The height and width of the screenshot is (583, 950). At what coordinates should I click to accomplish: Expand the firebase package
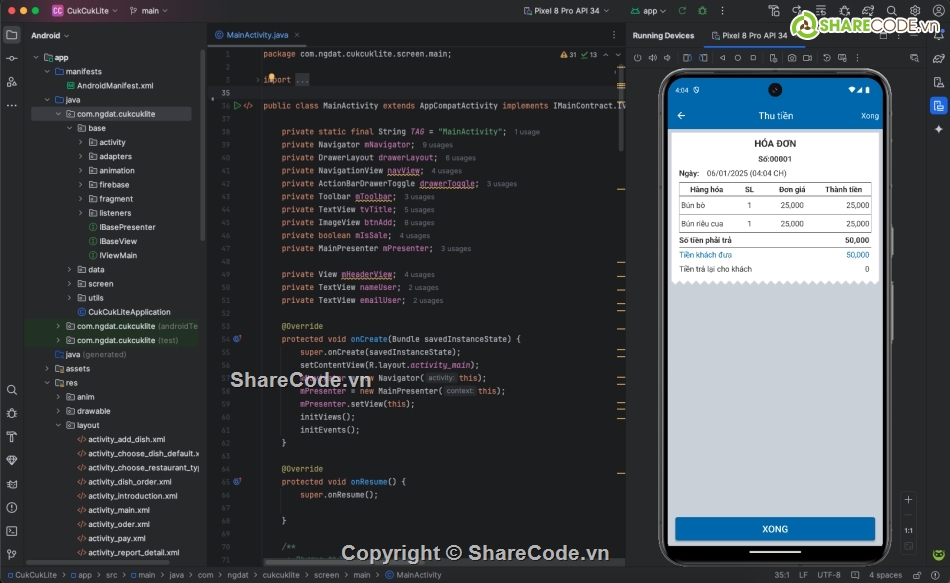point(81,185)
